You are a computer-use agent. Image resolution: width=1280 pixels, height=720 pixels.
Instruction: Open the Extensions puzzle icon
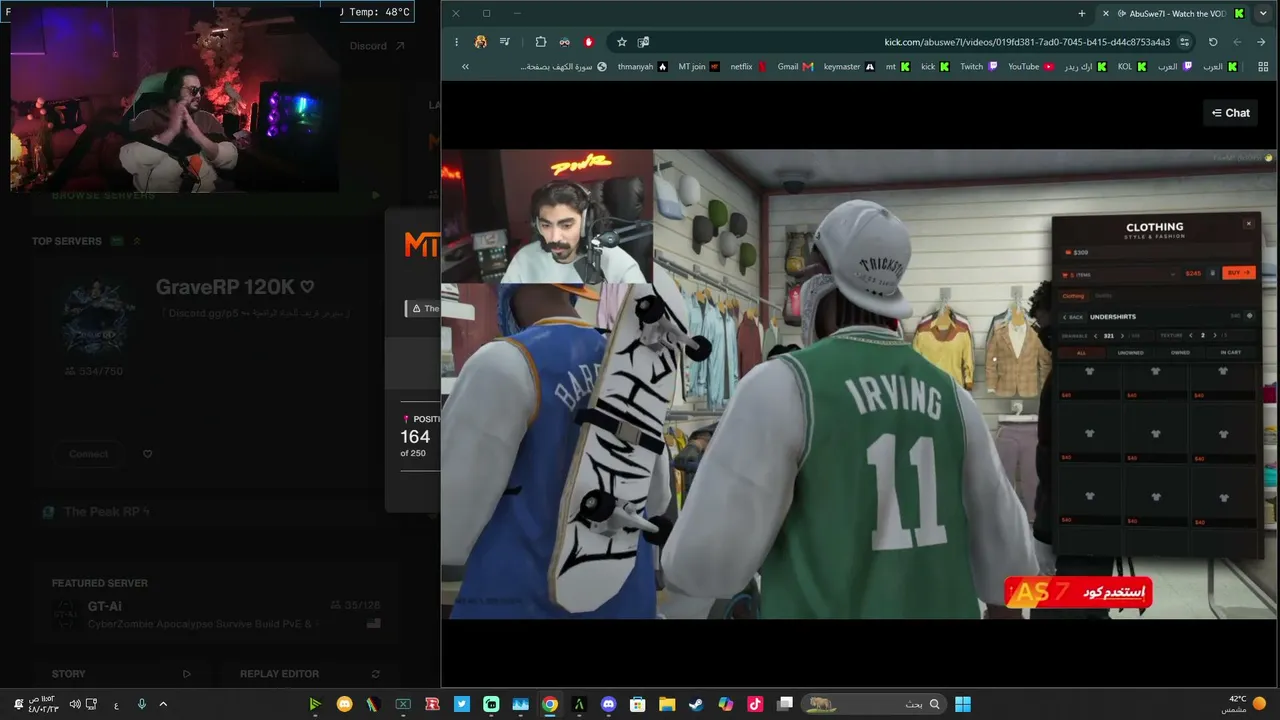coord(541,42)
